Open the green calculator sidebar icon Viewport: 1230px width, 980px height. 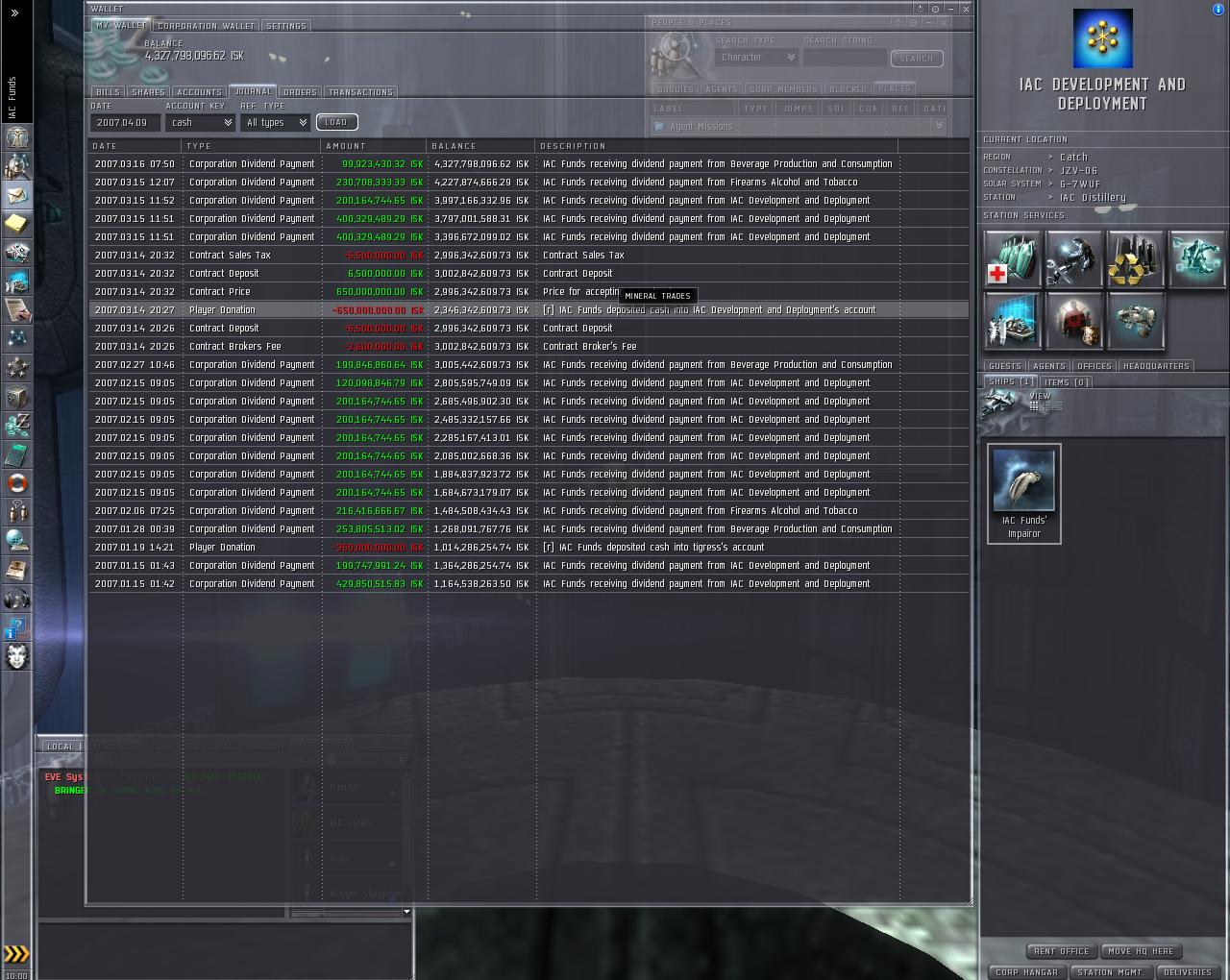17,454
